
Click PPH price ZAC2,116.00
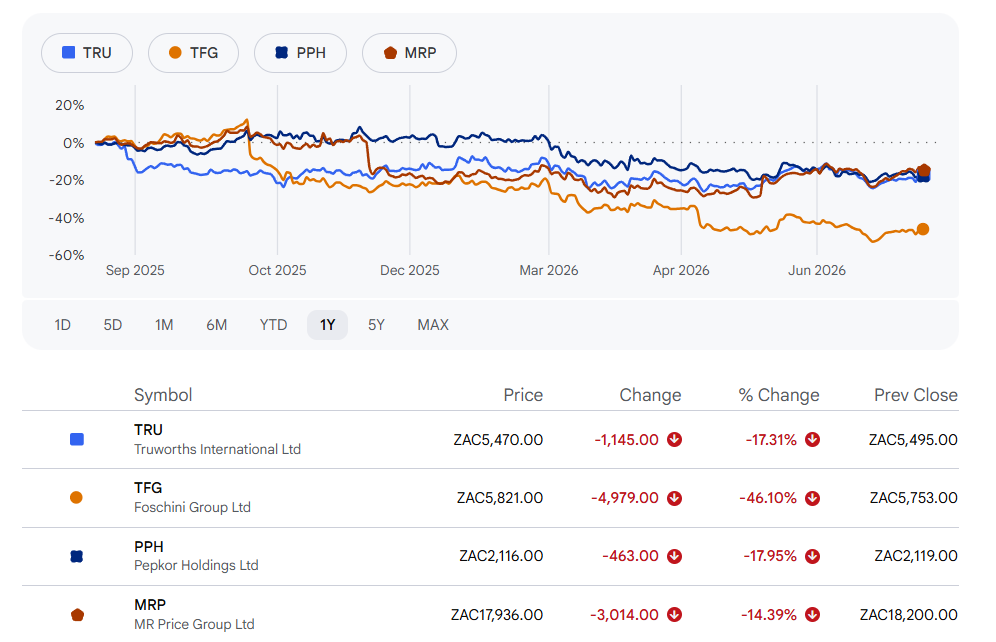coord(501,556)
